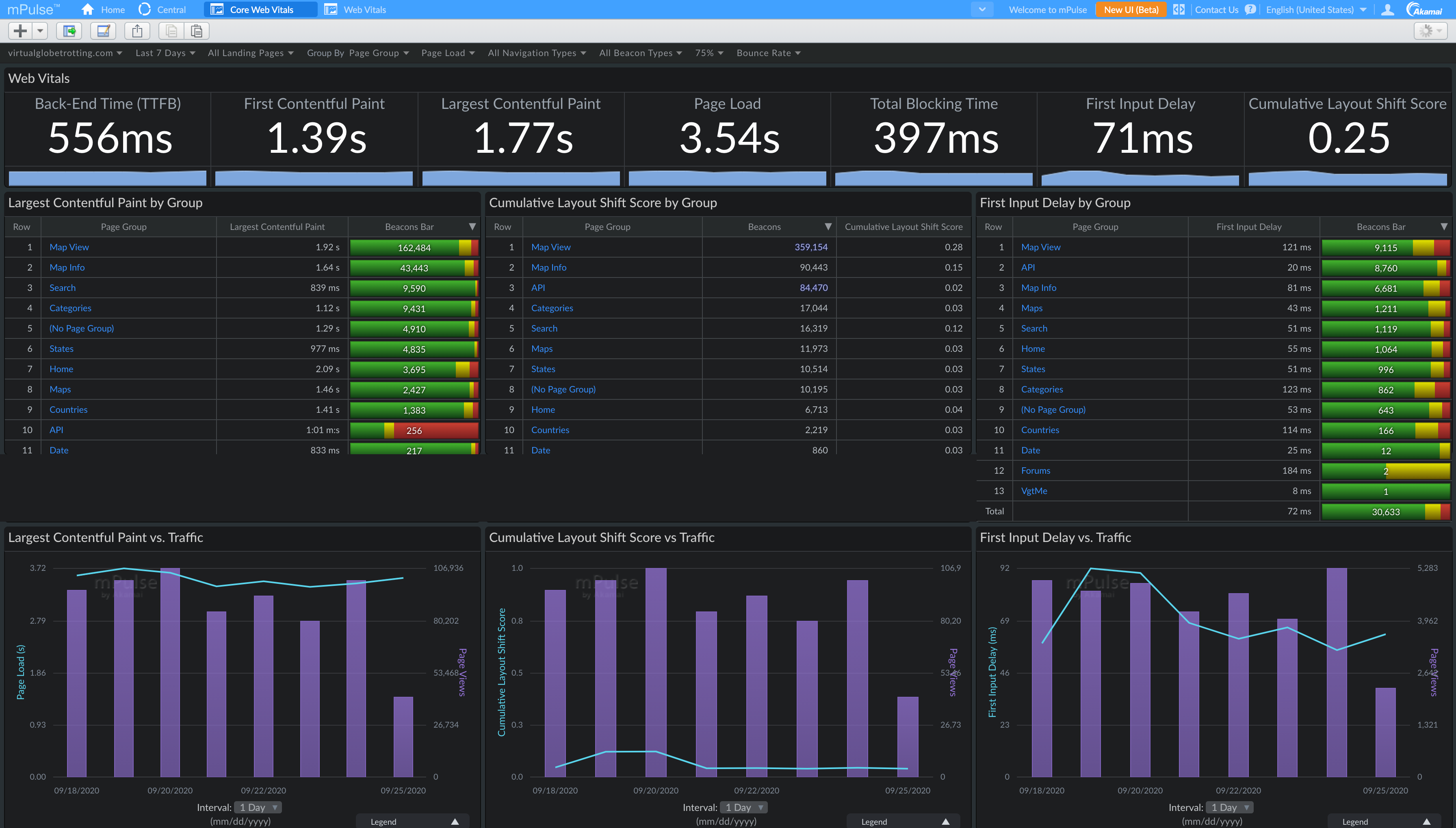Image resolution: width=1456 pixels, height=828 pixels.
Task: Open the All Navigation Types dropdown
Action: pos(537,53)
